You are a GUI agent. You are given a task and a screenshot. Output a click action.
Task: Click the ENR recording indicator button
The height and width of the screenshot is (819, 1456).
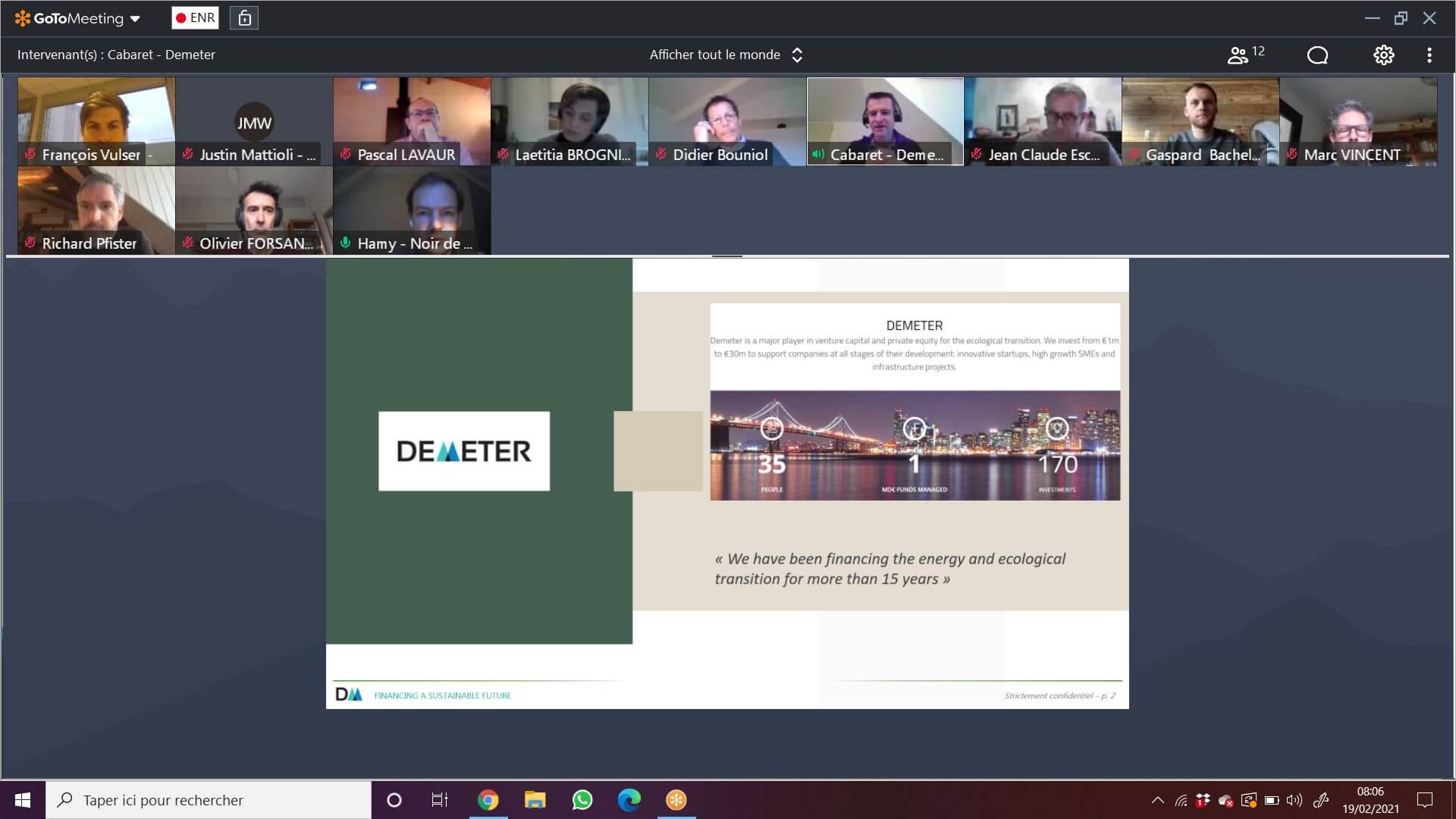[x=195, y=18]
